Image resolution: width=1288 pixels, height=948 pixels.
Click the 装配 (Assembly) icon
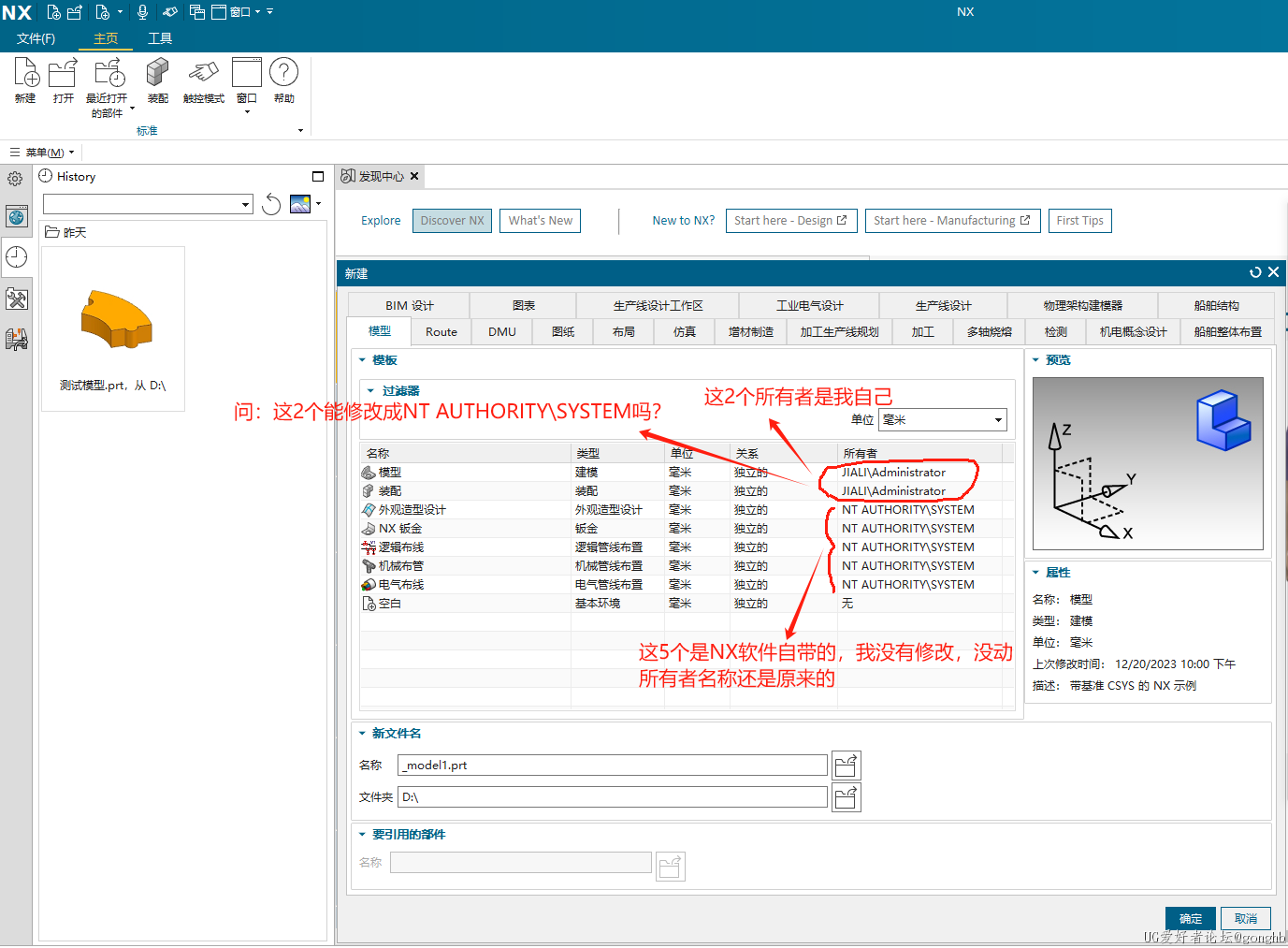point(157,72)
